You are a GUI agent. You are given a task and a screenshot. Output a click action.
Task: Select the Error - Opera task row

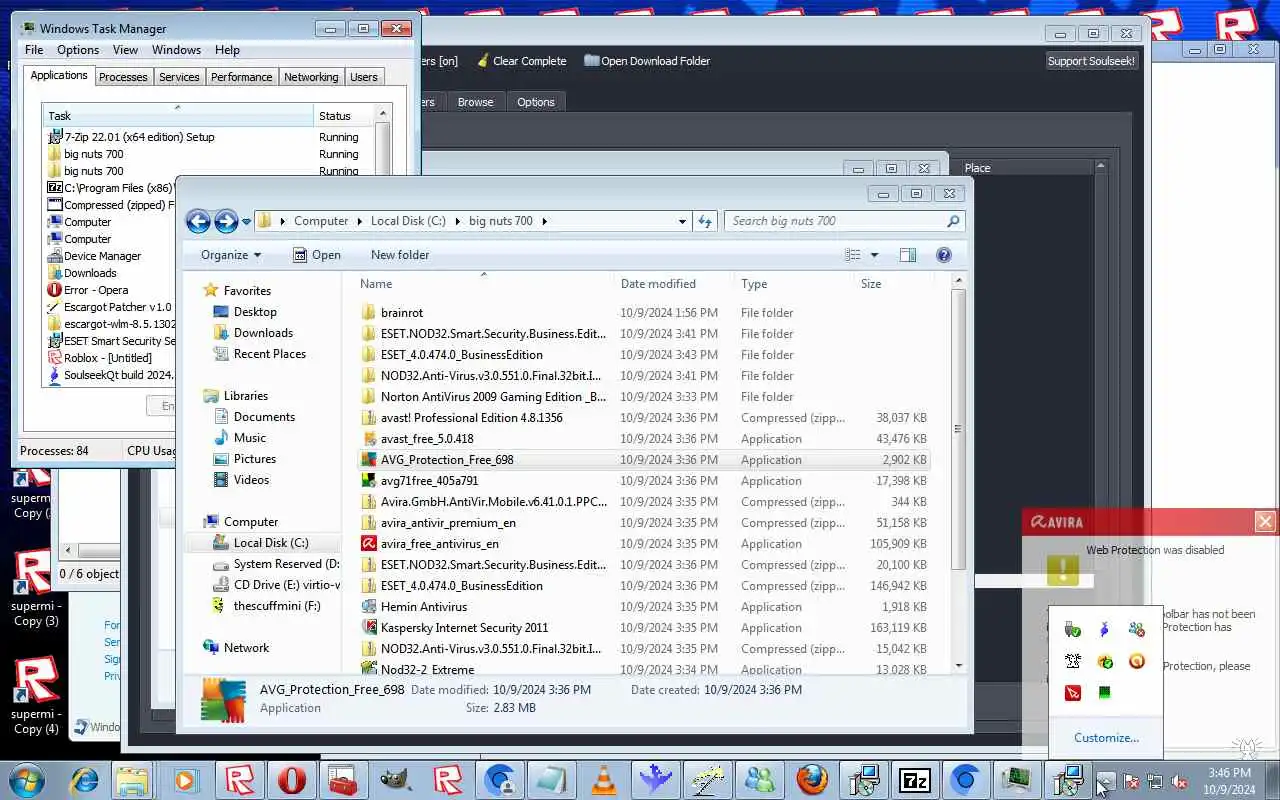(x=96, y=290)
